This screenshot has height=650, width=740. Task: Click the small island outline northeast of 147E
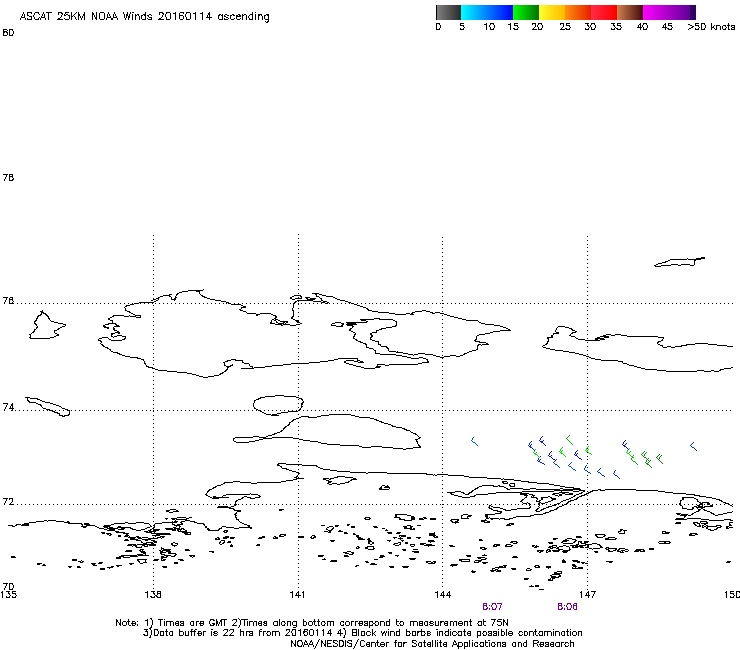pos(679,262)
